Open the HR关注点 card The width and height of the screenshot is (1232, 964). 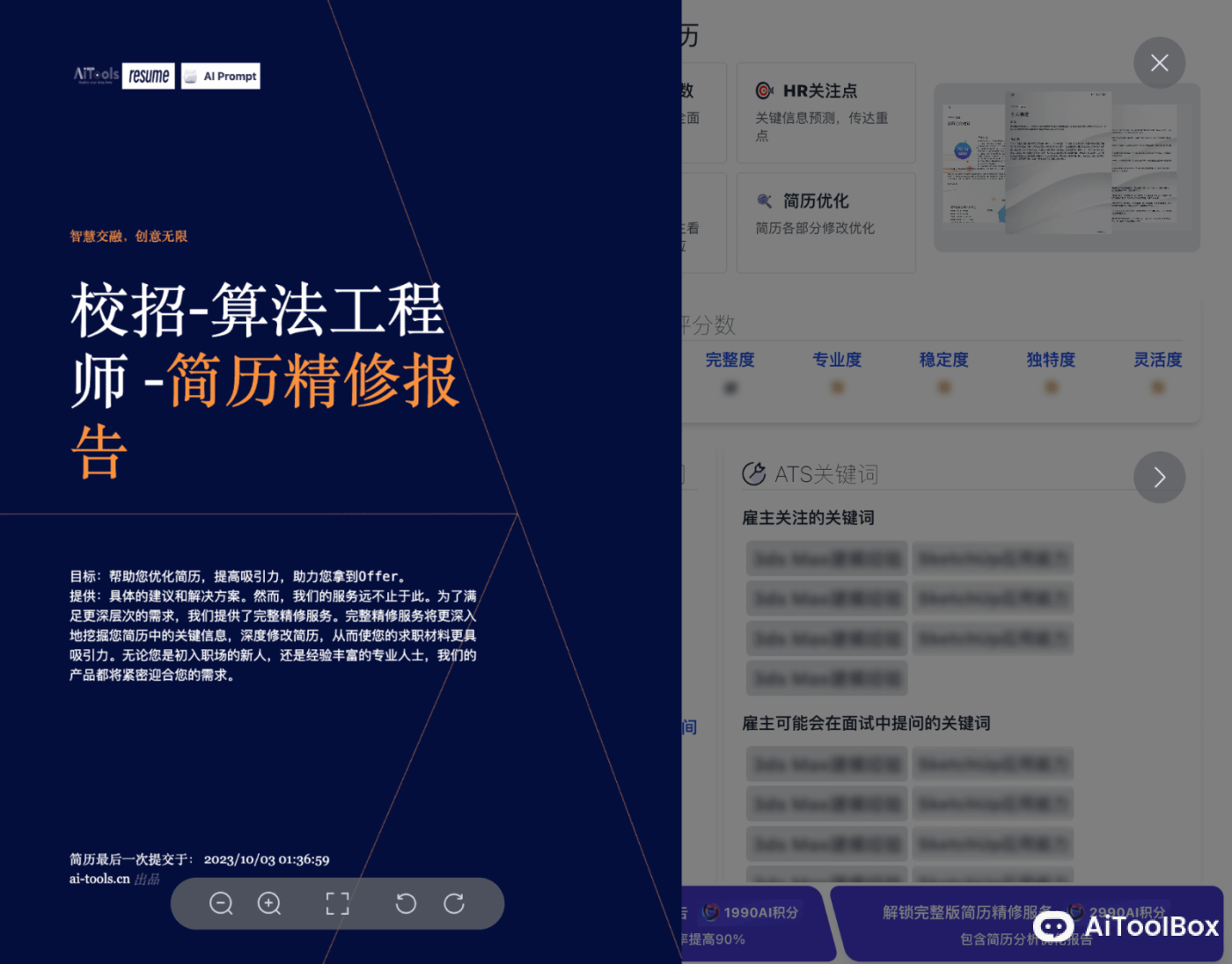(825, 113)
